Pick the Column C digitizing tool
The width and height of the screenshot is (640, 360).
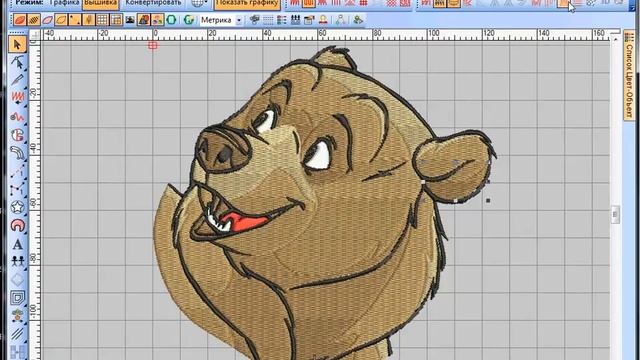coord(17,135)
